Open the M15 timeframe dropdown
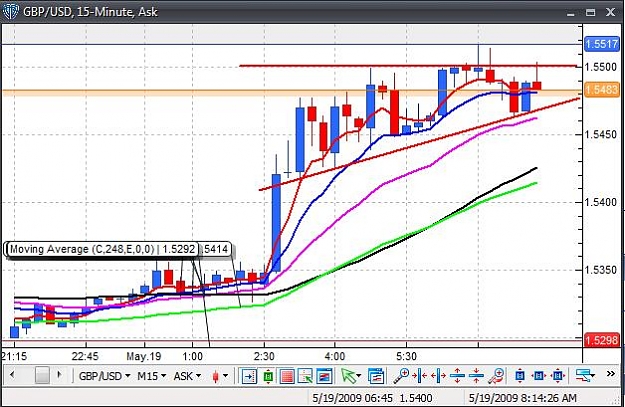The height and width of the screenshot is (407, 625). [151, 376]
